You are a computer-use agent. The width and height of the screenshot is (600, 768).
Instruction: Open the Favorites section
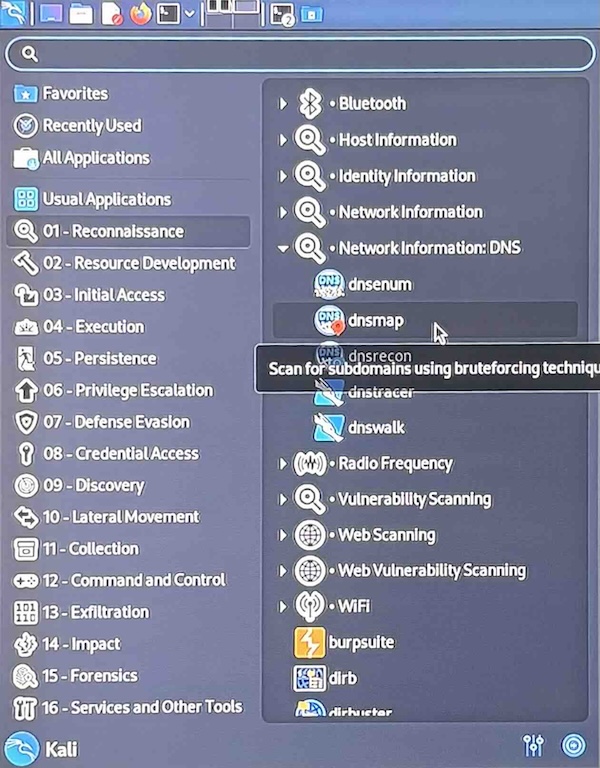(74, 94)
